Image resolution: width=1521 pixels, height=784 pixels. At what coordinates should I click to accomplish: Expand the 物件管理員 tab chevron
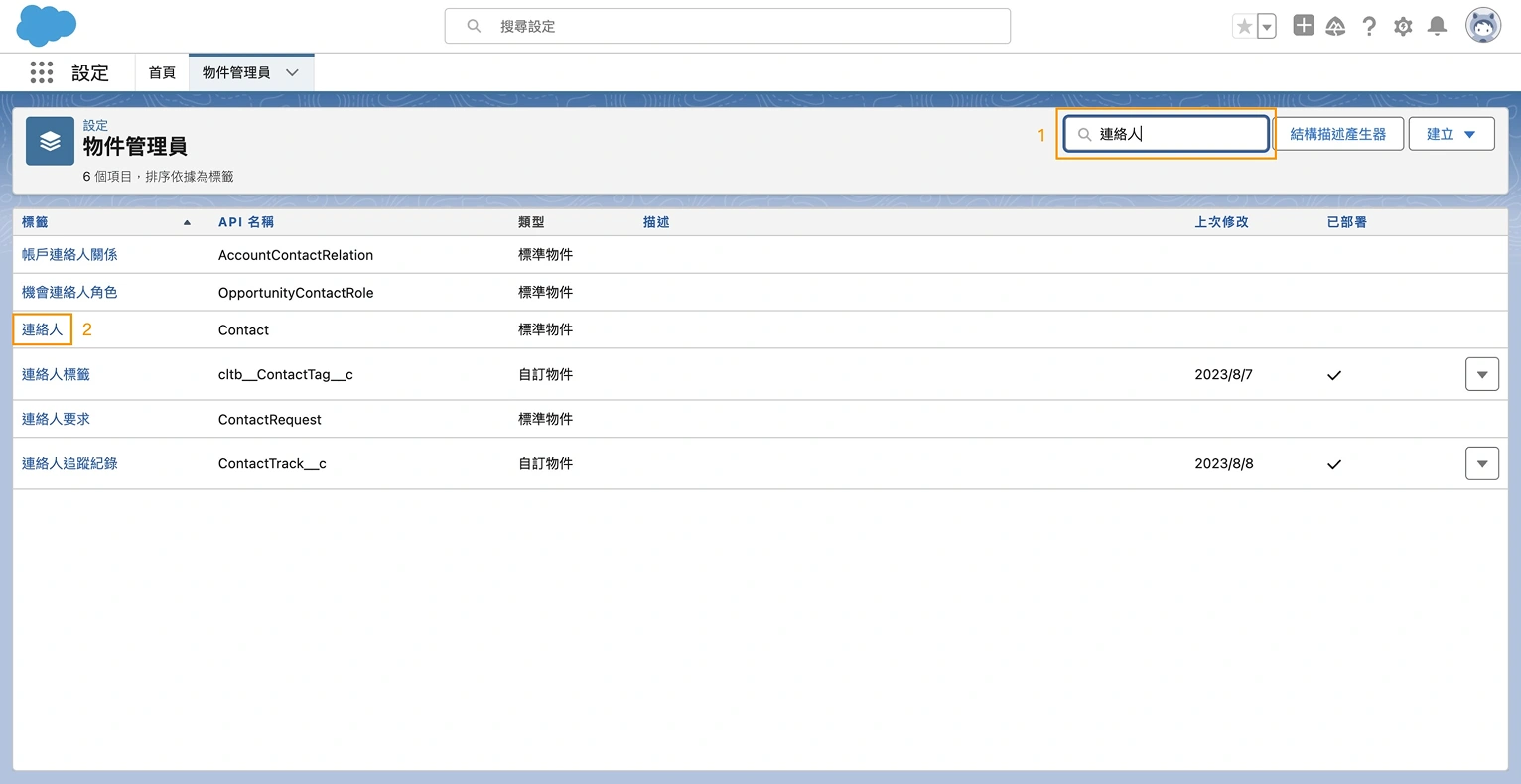click(291, 72)
